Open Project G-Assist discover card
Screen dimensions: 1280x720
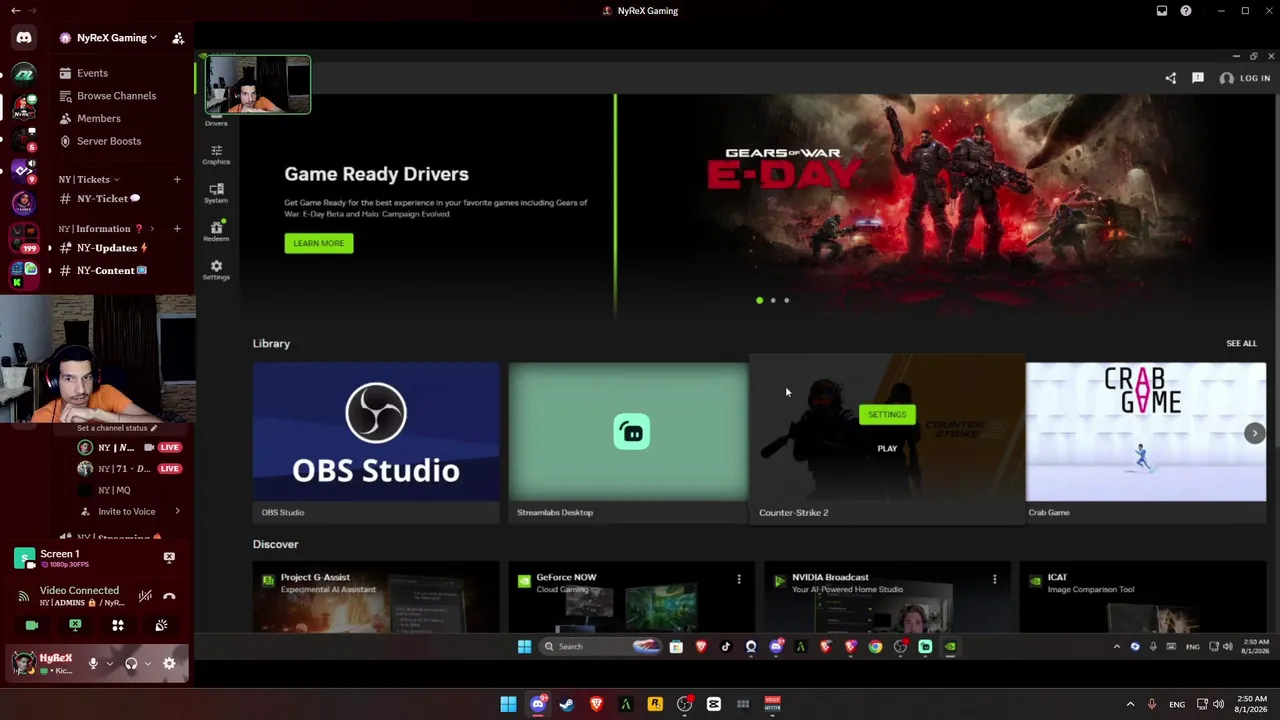pyautogui.click(x=376, y=598)
